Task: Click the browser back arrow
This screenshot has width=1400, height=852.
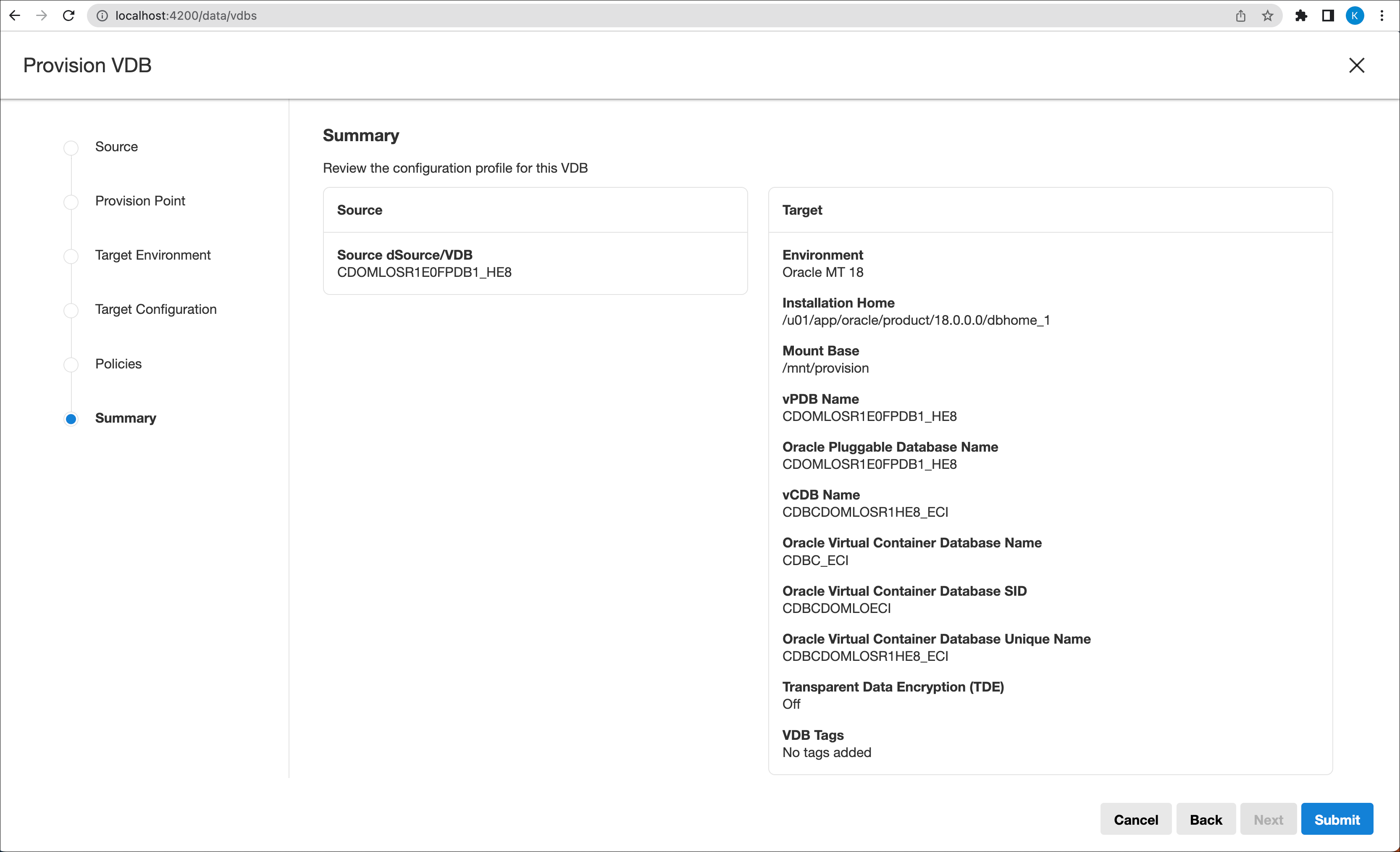Action: click(x=15, y=16)
